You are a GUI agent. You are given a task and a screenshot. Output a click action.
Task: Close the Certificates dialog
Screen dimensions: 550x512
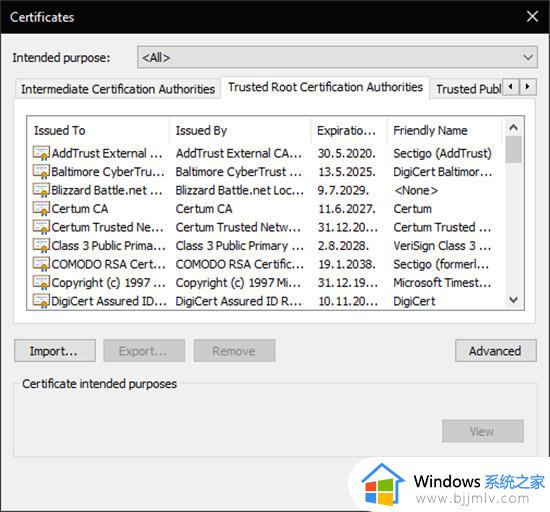[532, 16]
